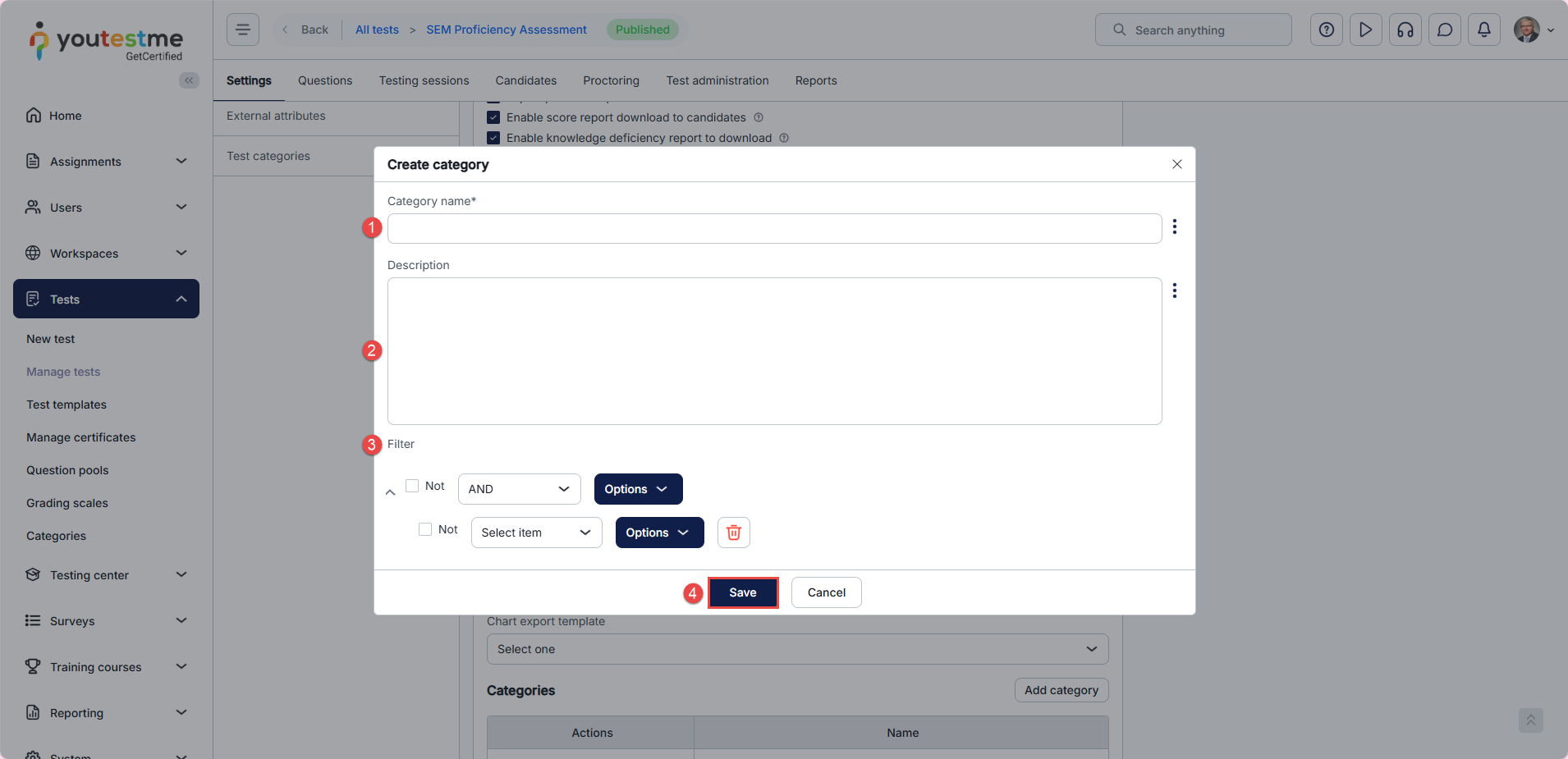Uncheck Enable score report download to candidates

tap(493, 117)
